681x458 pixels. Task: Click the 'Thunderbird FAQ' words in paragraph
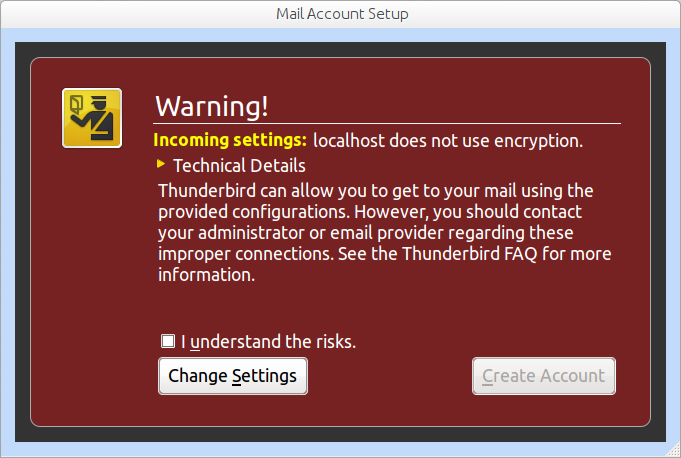[x=469, y=254]
